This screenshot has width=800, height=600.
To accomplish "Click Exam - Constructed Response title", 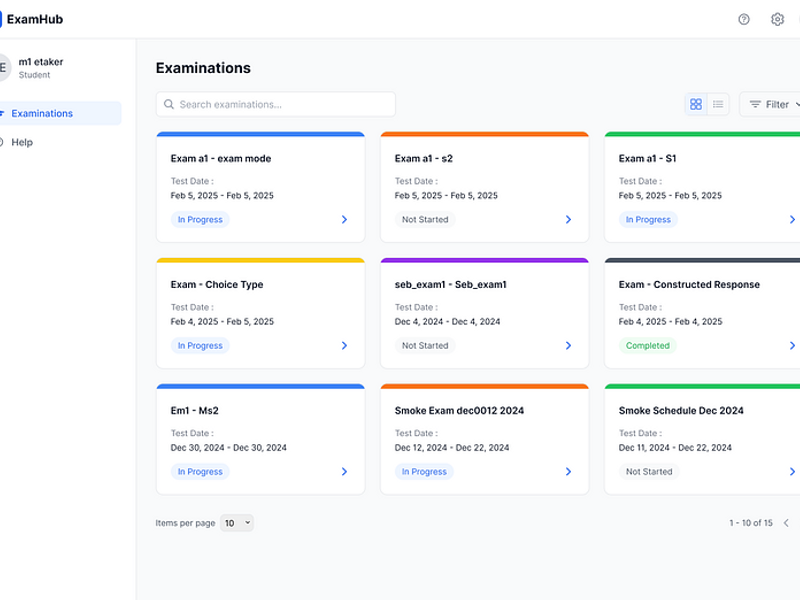I will point(689,285).
